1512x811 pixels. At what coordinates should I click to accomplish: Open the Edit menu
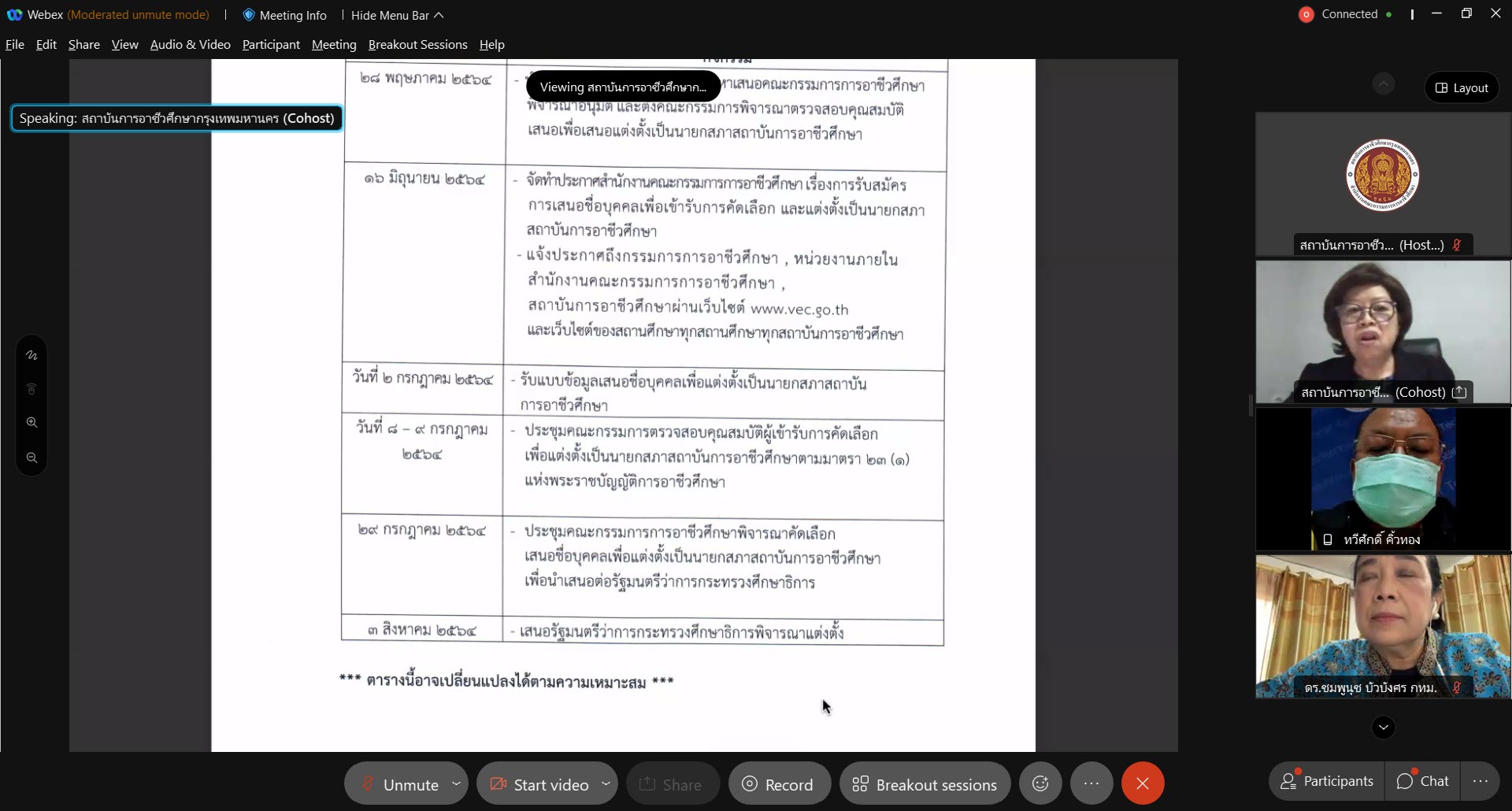pyautogui.click(x=46, y=44)
